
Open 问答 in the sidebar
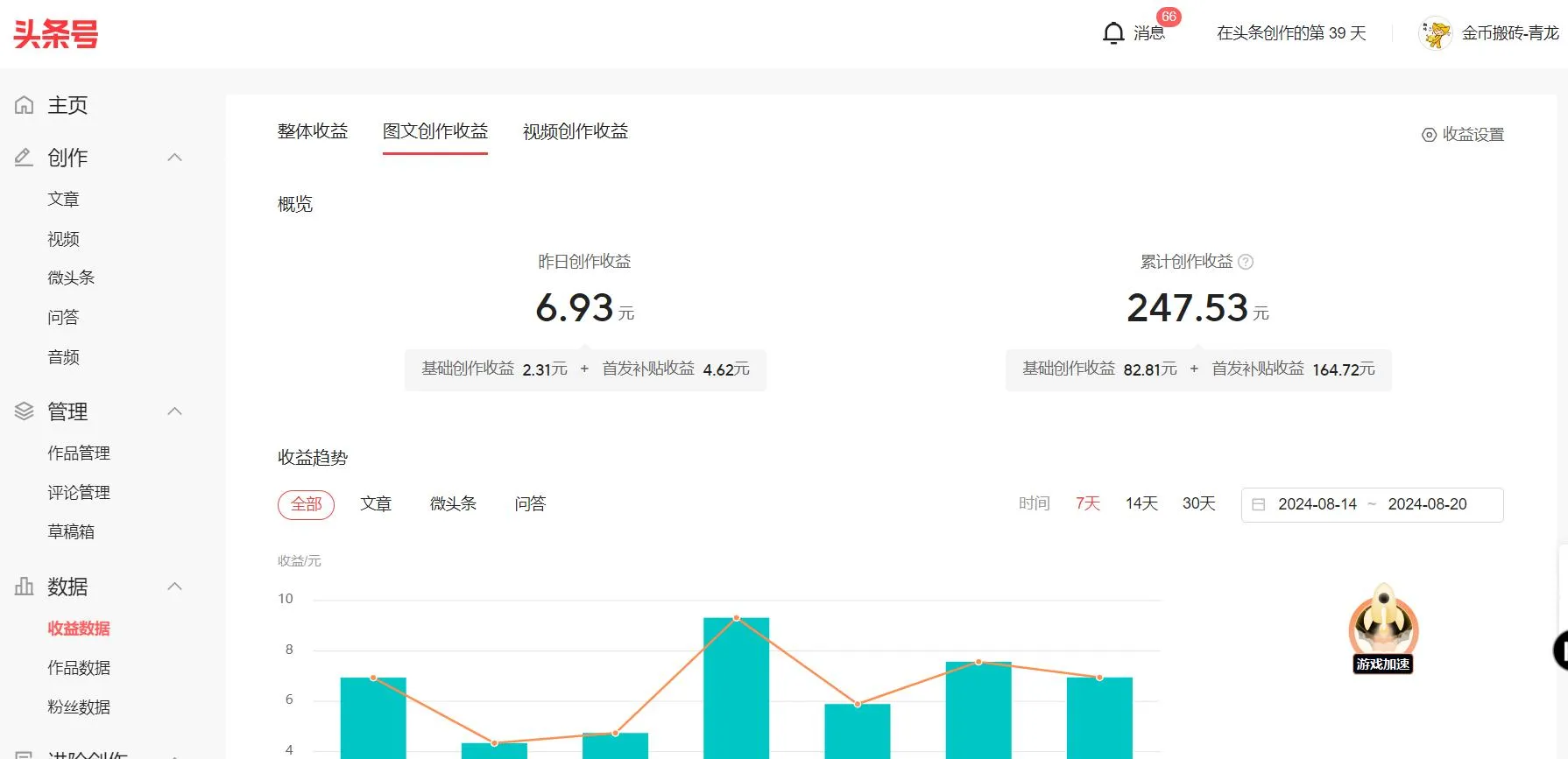coord(63,317)
